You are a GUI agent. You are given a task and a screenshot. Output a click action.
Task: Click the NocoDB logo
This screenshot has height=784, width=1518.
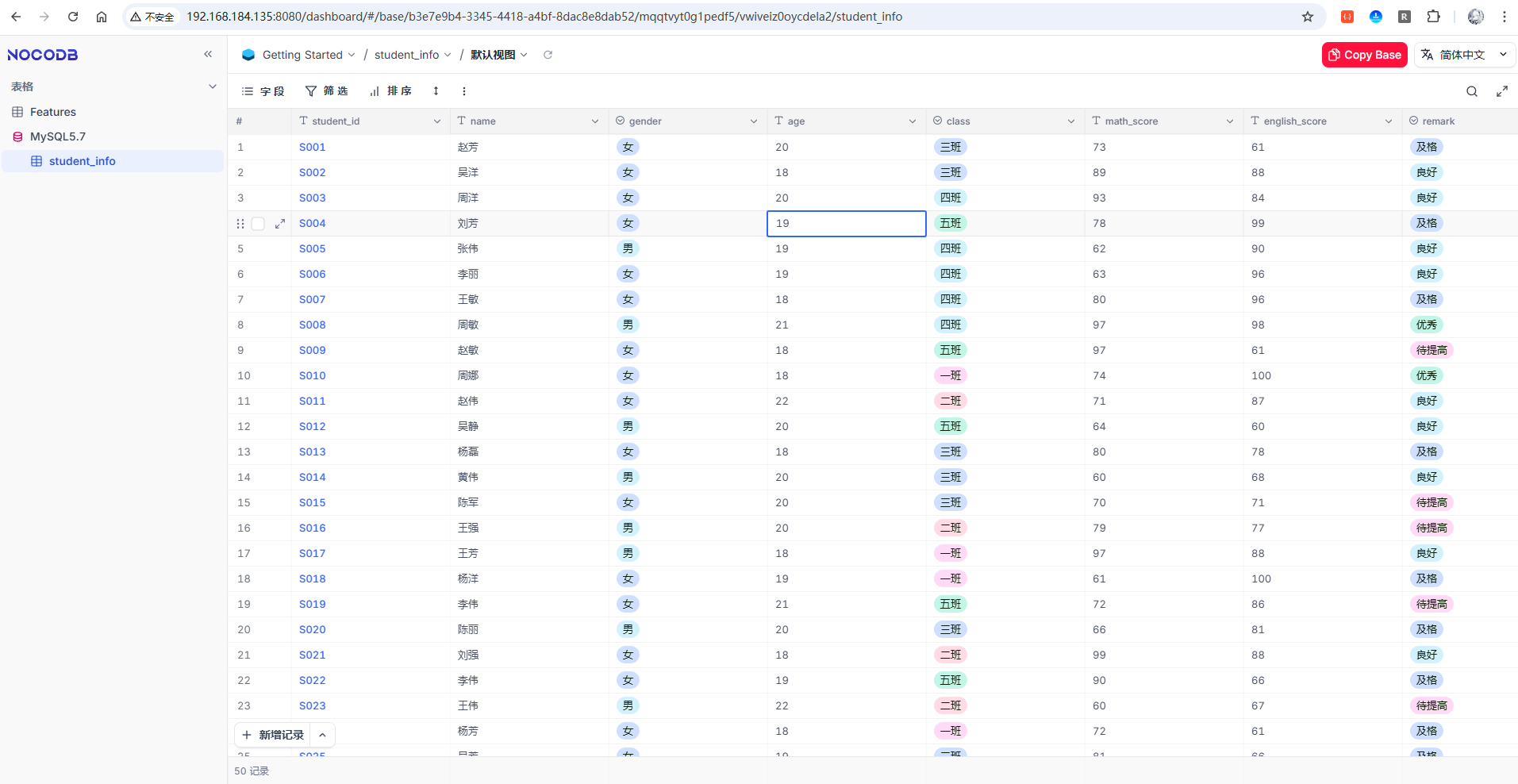[43, 55]
